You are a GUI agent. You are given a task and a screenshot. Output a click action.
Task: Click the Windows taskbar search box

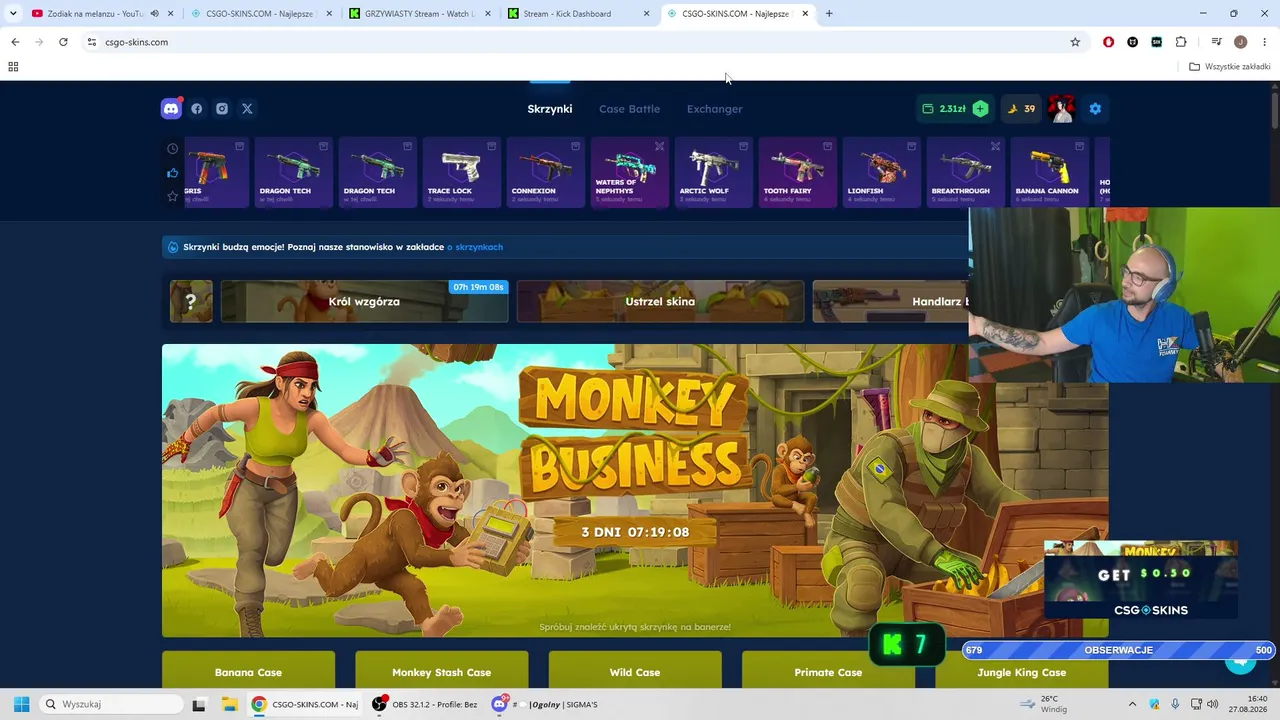(x=112, y=704)
